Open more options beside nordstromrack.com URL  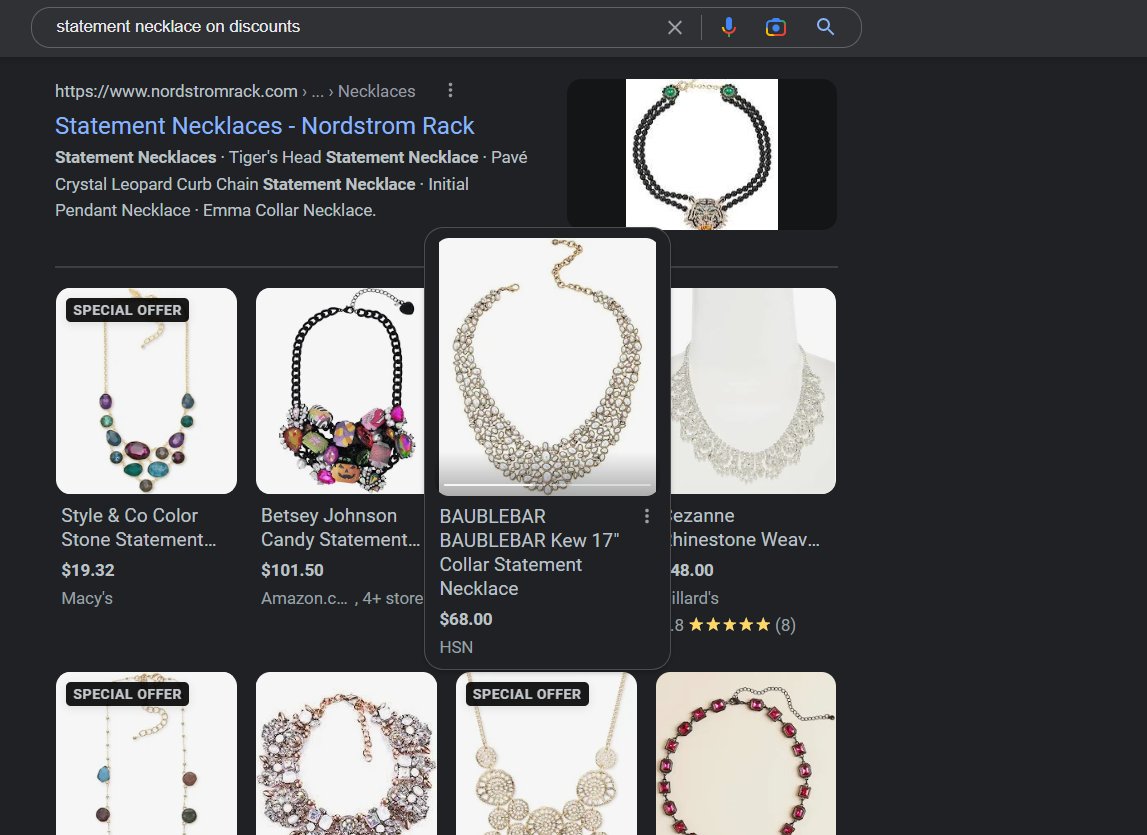point(450,90)
